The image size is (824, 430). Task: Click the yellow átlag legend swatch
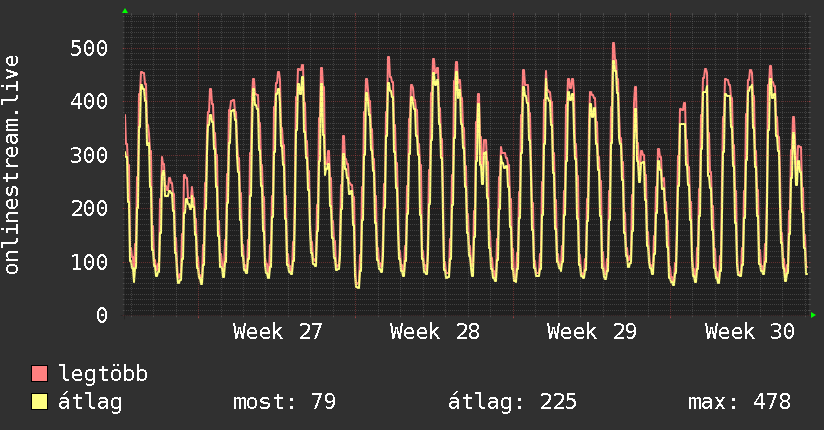click(x=39, y=402)
